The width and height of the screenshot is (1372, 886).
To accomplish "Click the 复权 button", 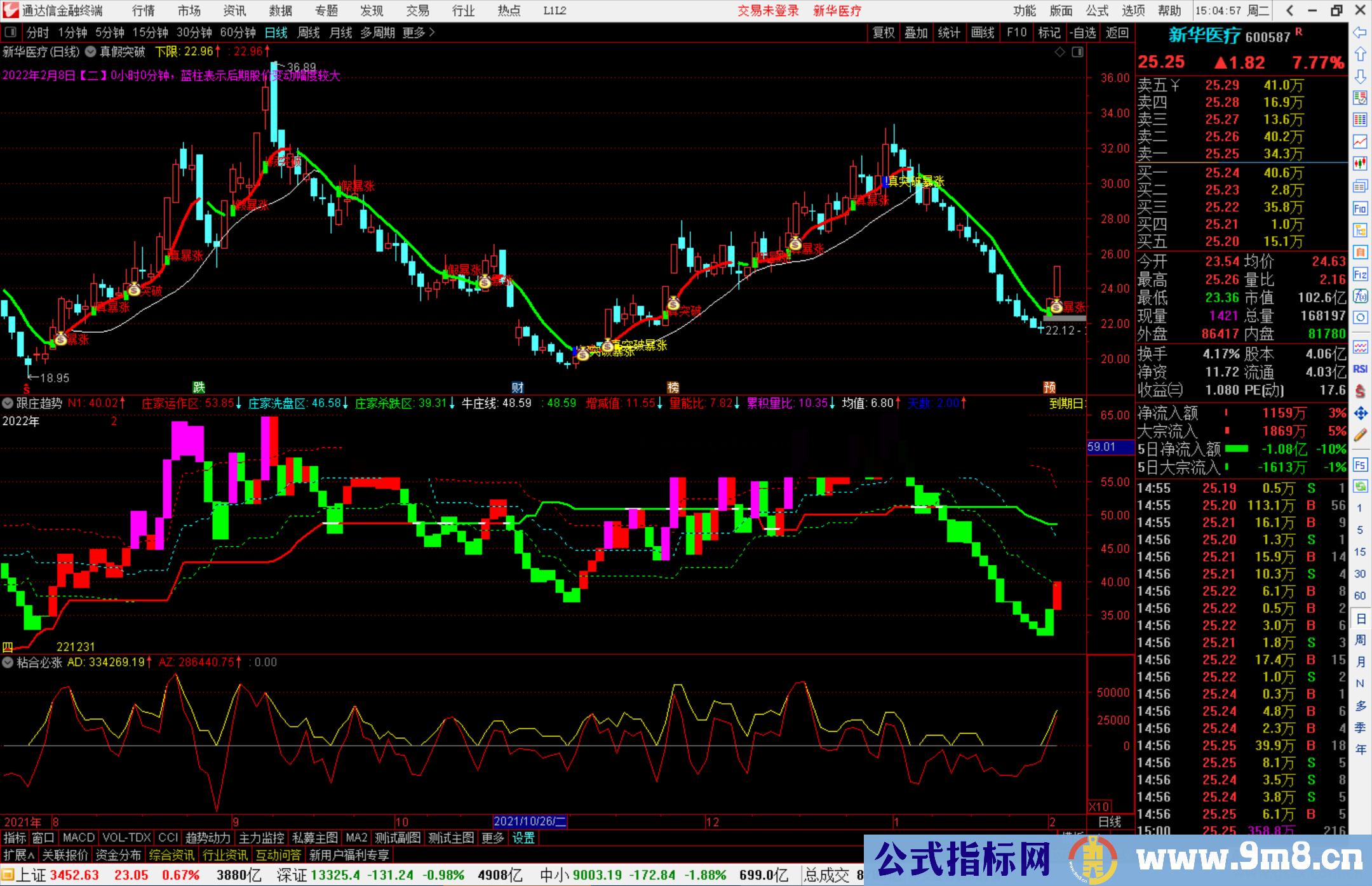I will pyautogui.click(x=883, y=32).
